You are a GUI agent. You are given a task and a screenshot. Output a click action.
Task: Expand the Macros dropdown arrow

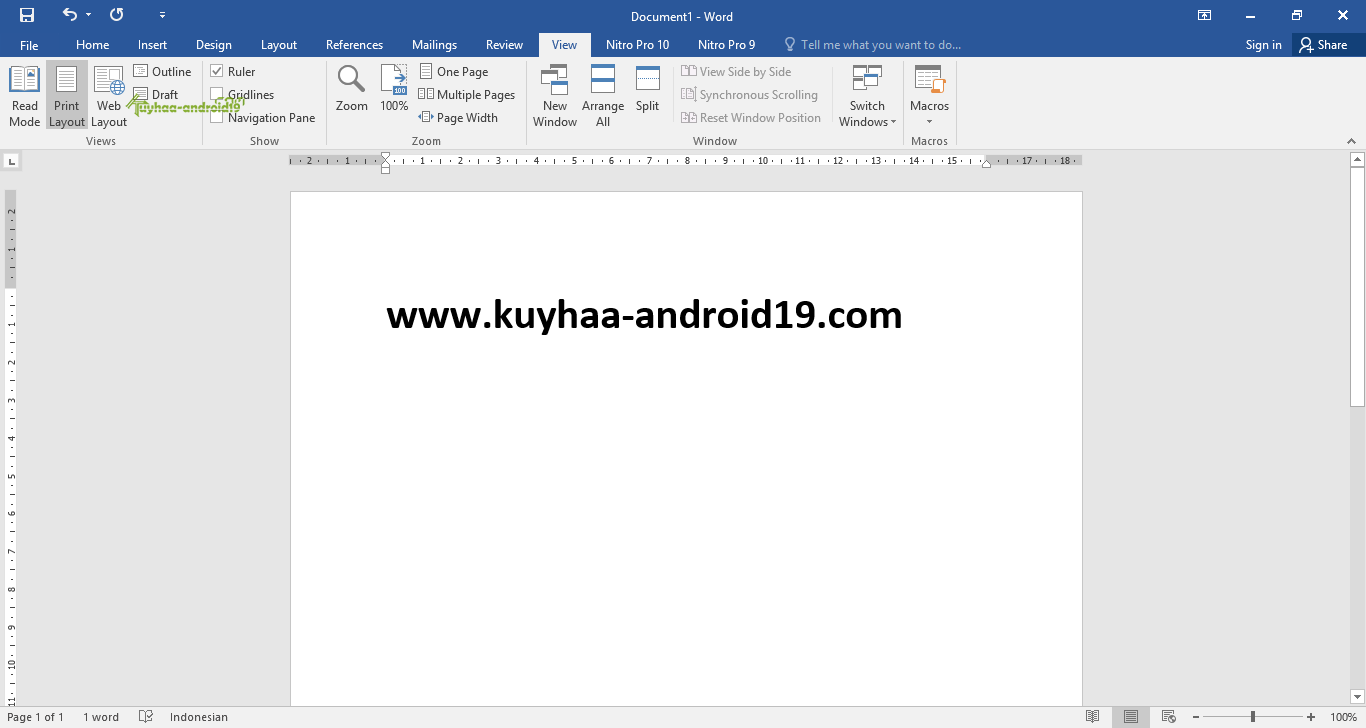point(929,122)
